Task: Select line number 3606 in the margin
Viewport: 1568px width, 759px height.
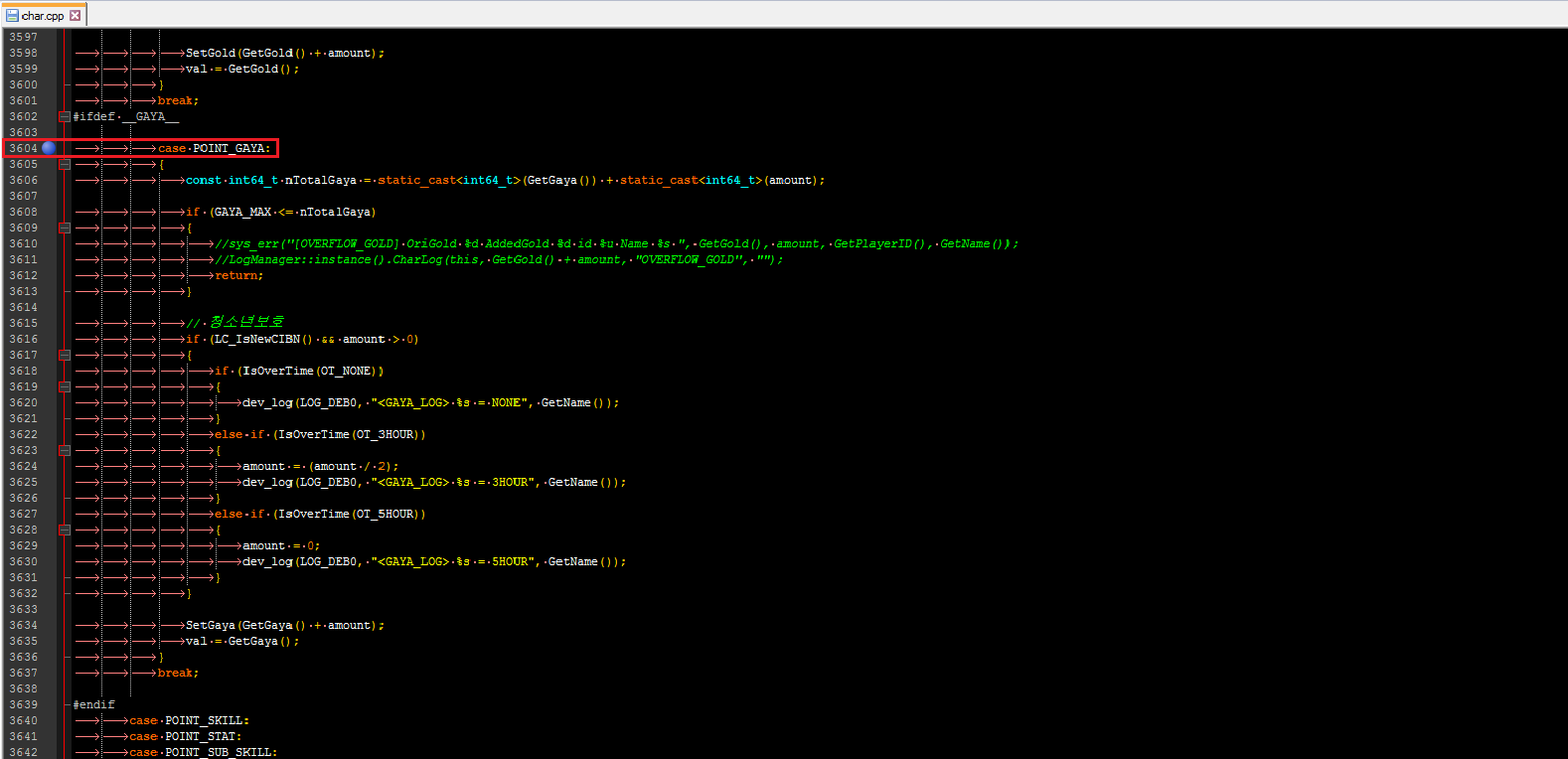Action: [23, 180]
